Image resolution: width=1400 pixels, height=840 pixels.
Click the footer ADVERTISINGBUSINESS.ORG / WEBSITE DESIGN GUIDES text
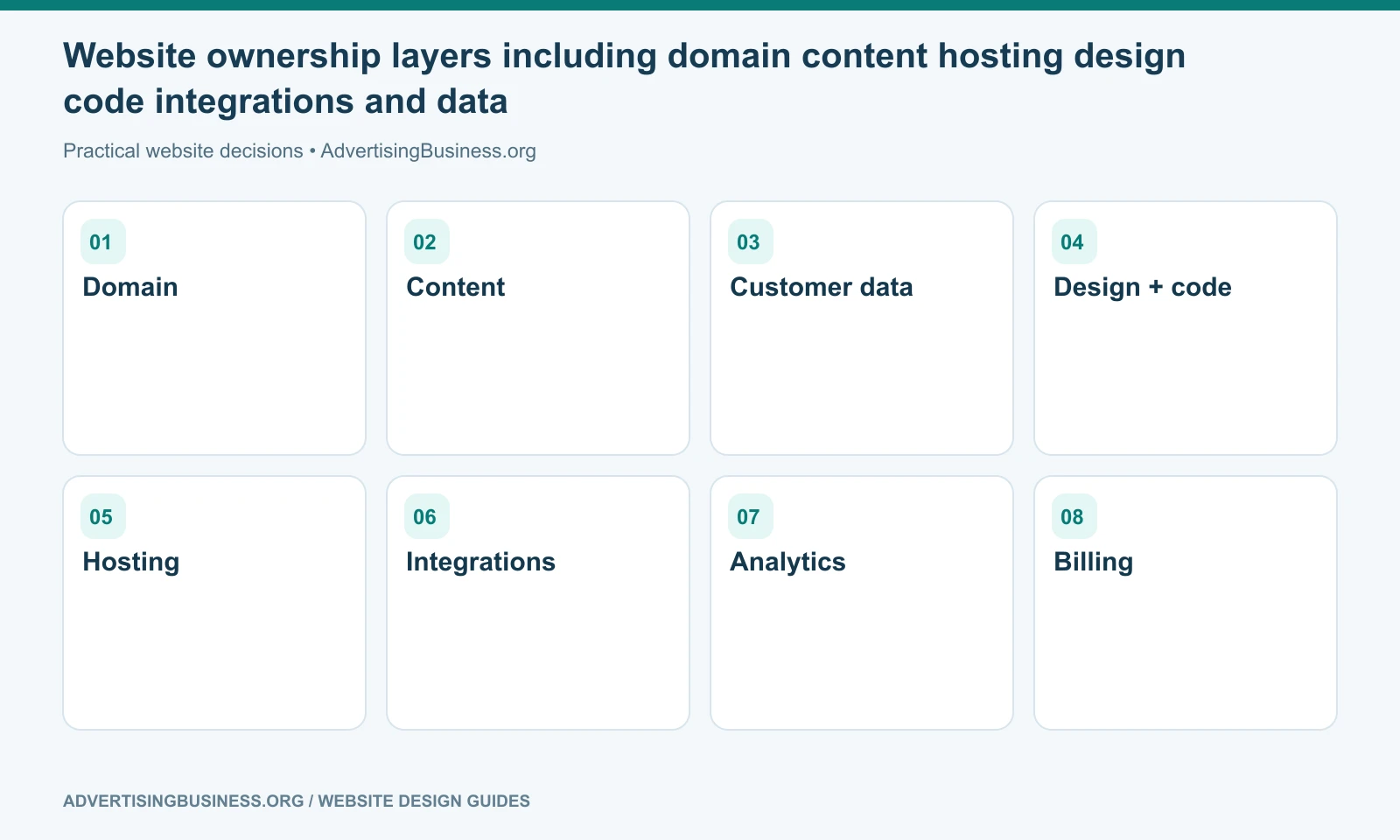click(x=297, y=801)
